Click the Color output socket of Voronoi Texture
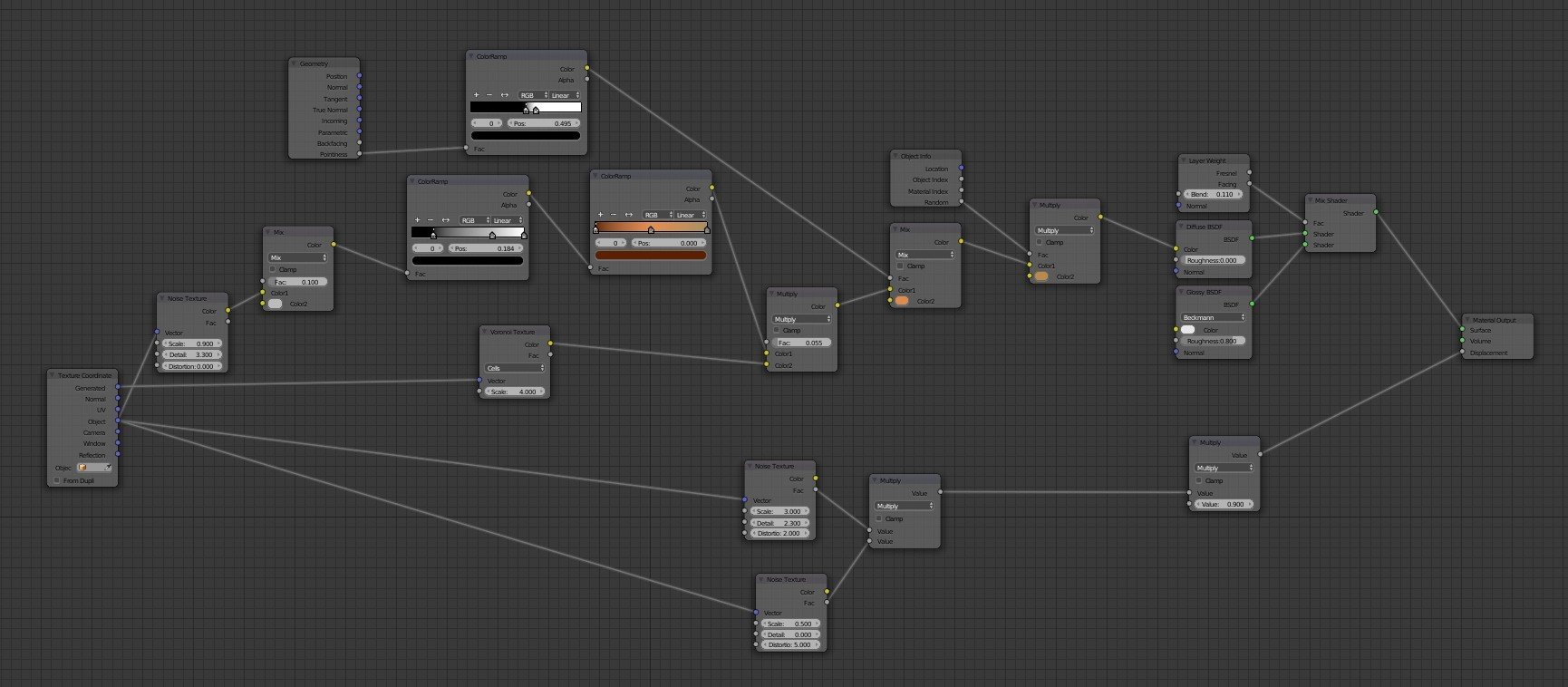Screen dimensions: 1568x687 [x=550, y=343]
